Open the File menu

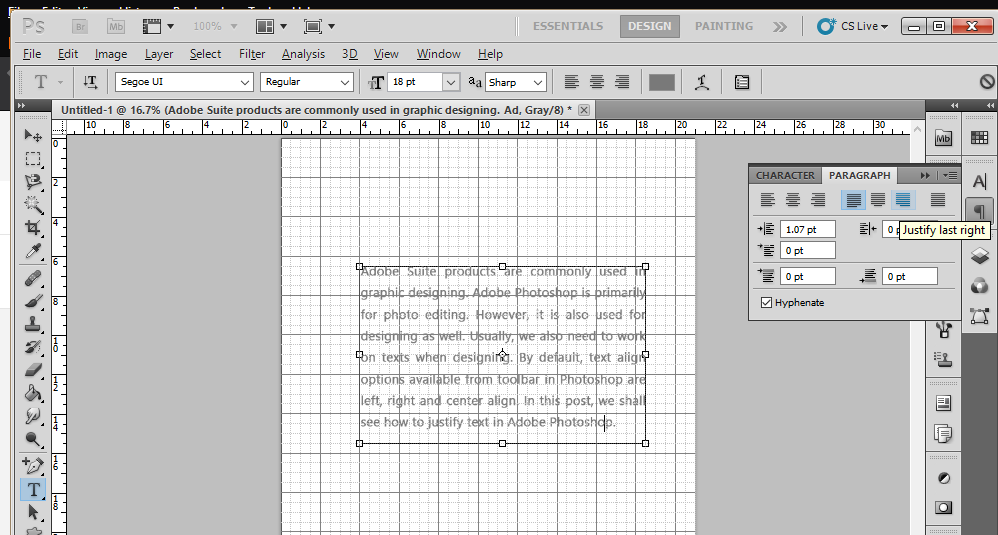[x=32, y=54]
